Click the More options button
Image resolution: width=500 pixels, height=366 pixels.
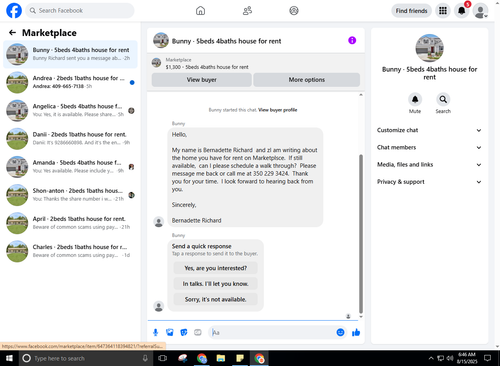click(307, 80)
